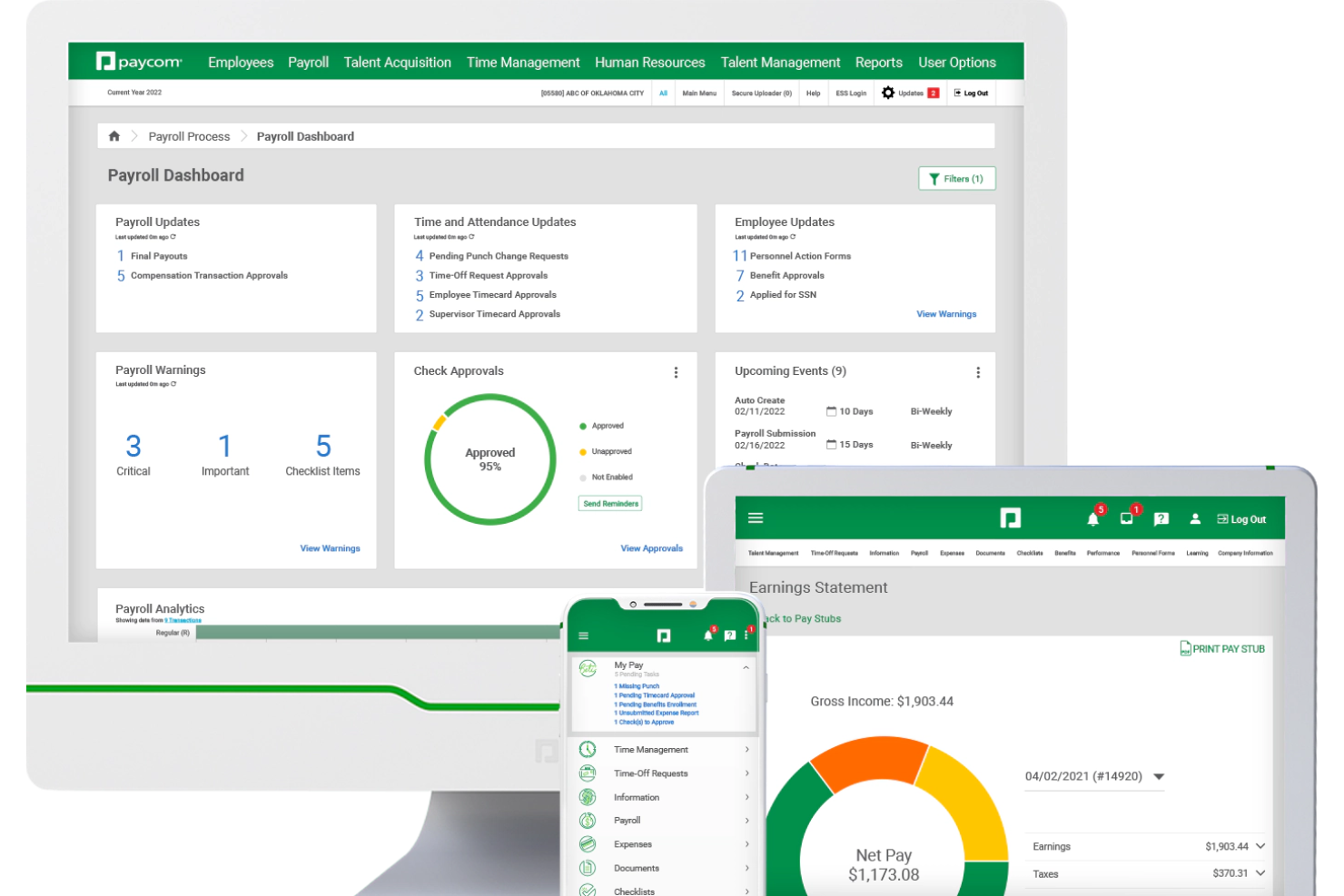Tap the Time Management clock icon on phone
Screen dimensions: 1344x896
pyautogui.click(x=588, y=749)
